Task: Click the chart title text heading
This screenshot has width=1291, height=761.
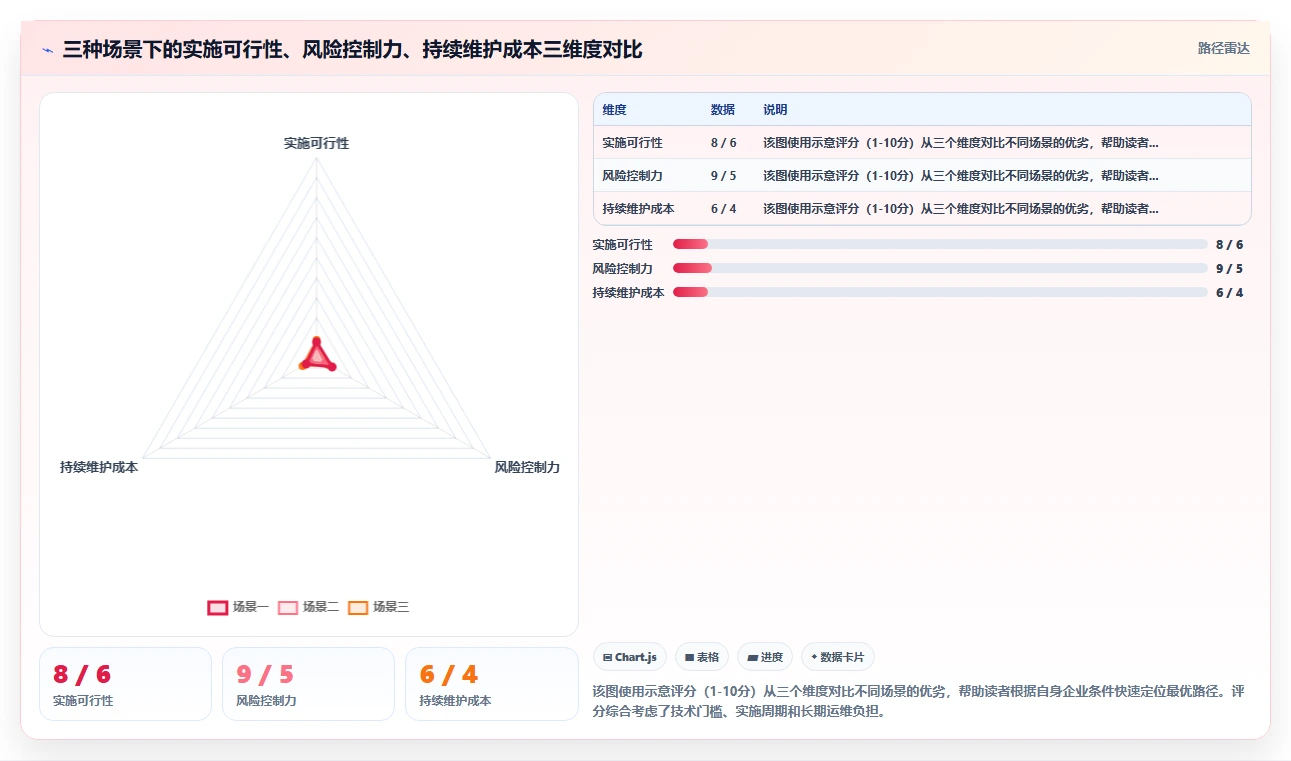Action: point(352,49)
